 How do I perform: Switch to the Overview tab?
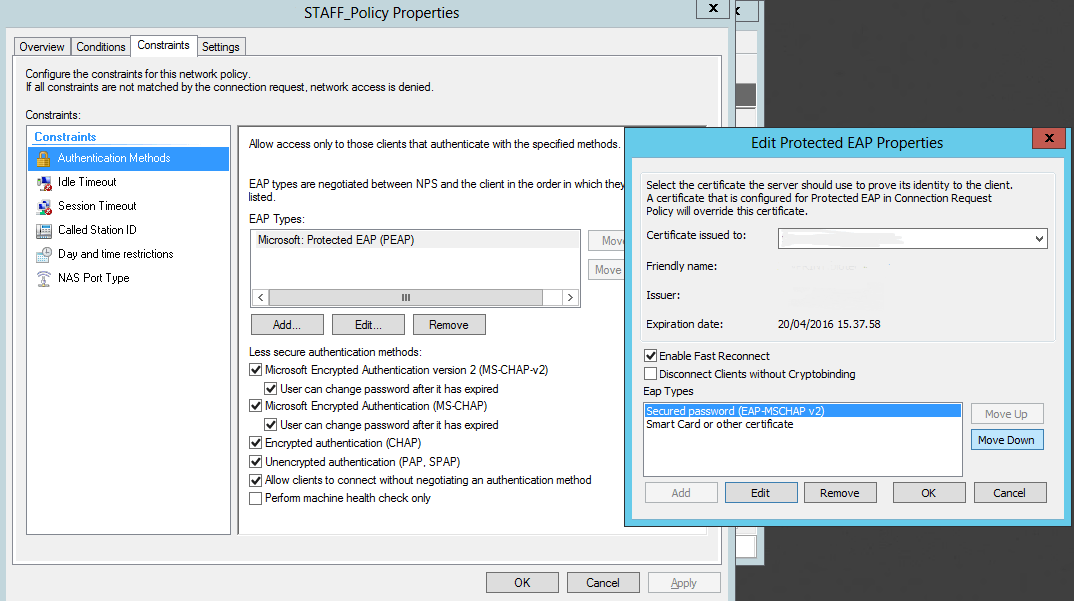[42, 47]
